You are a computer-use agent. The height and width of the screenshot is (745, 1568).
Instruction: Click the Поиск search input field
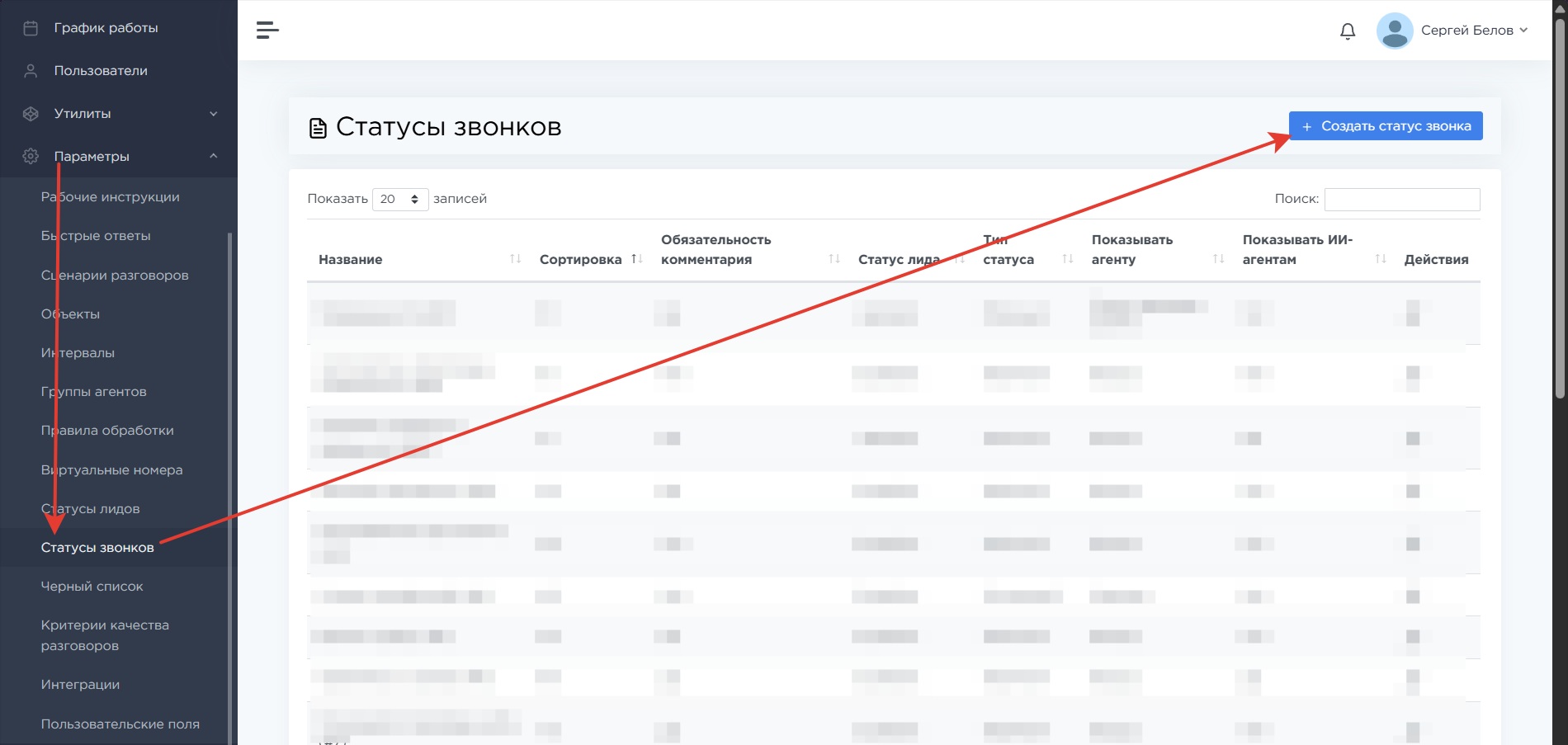pos(1401,199)
